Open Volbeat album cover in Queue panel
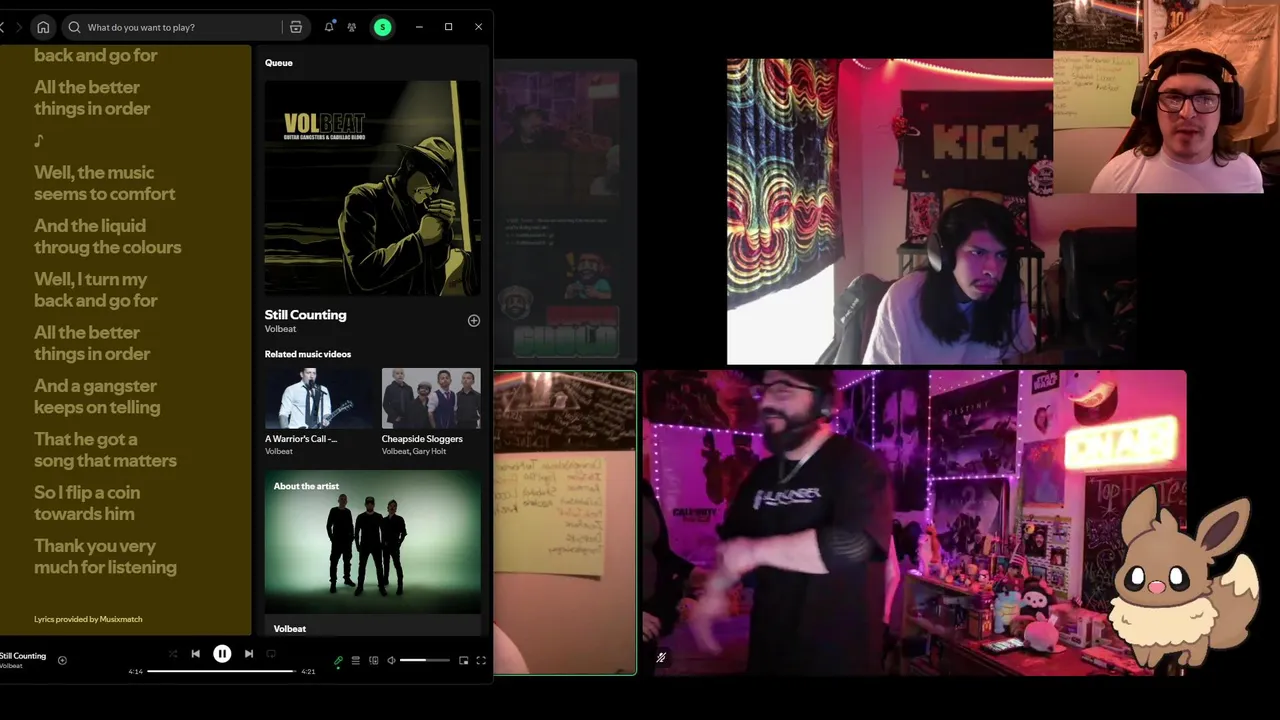Viewport: 1280px width, 720px height. (x=372, y=188)
